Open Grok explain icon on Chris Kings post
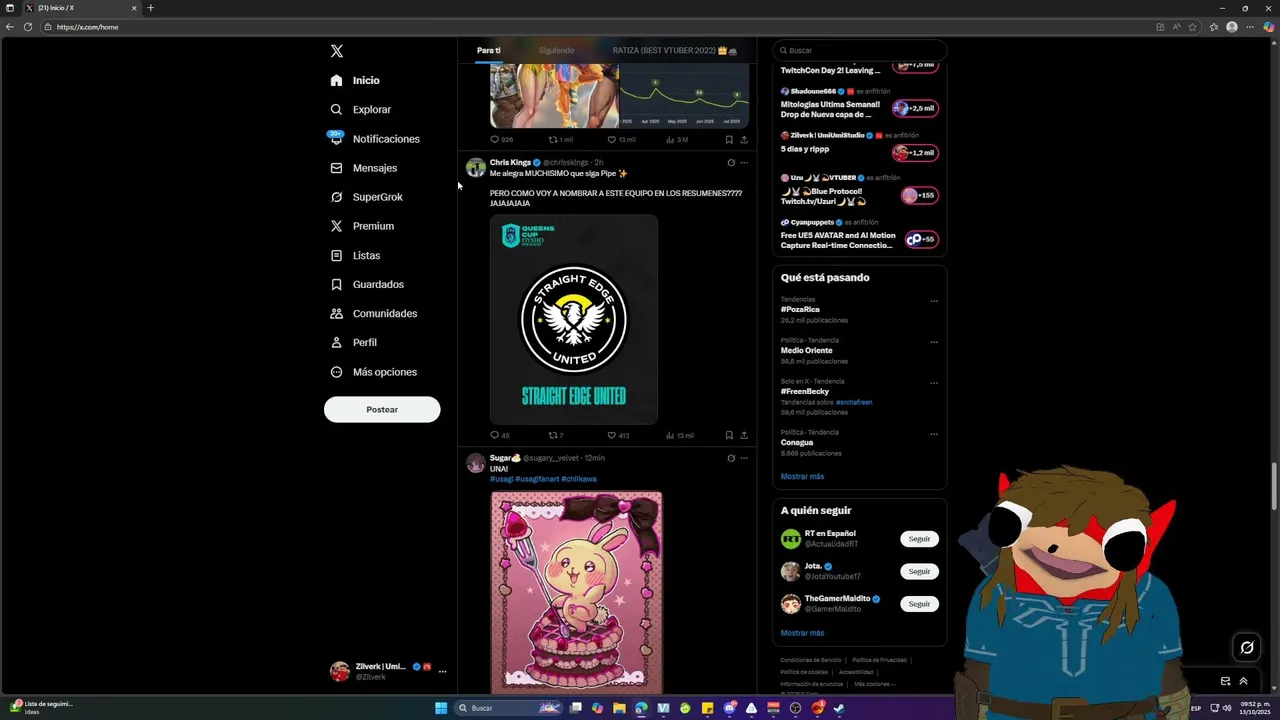 tap(730, 163)
